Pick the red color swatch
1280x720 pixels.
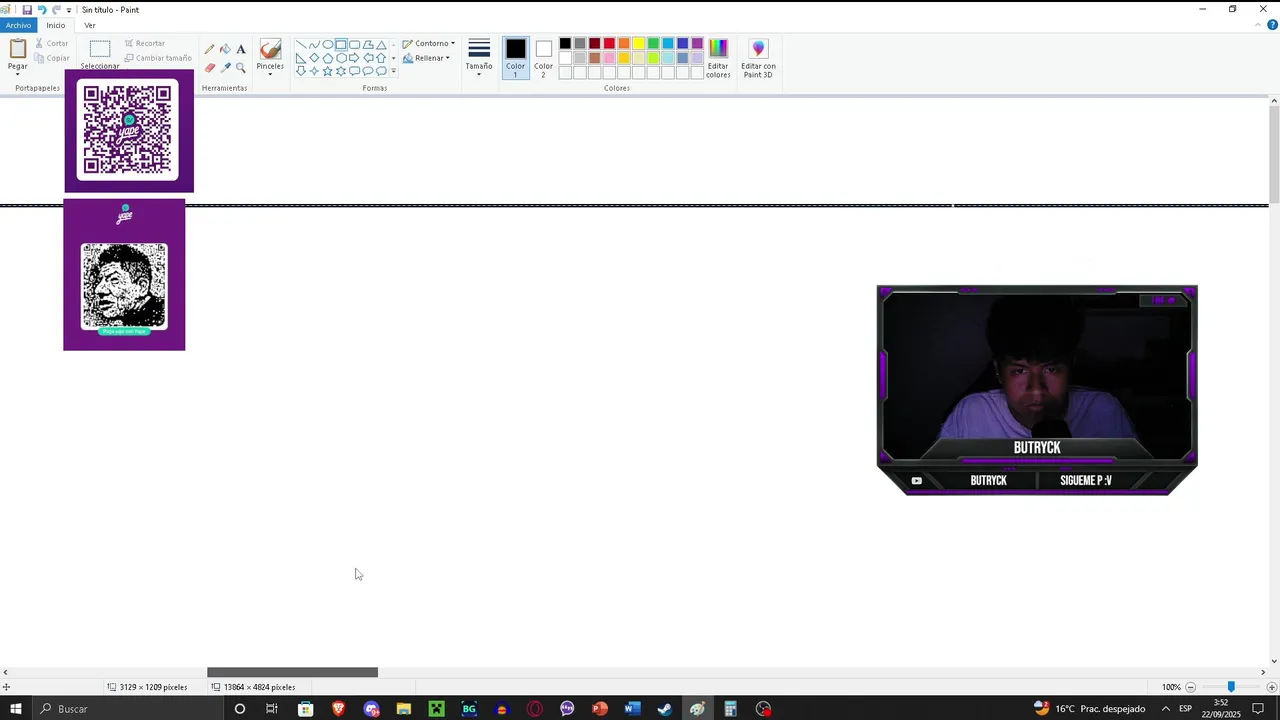[x=609, y=43]
